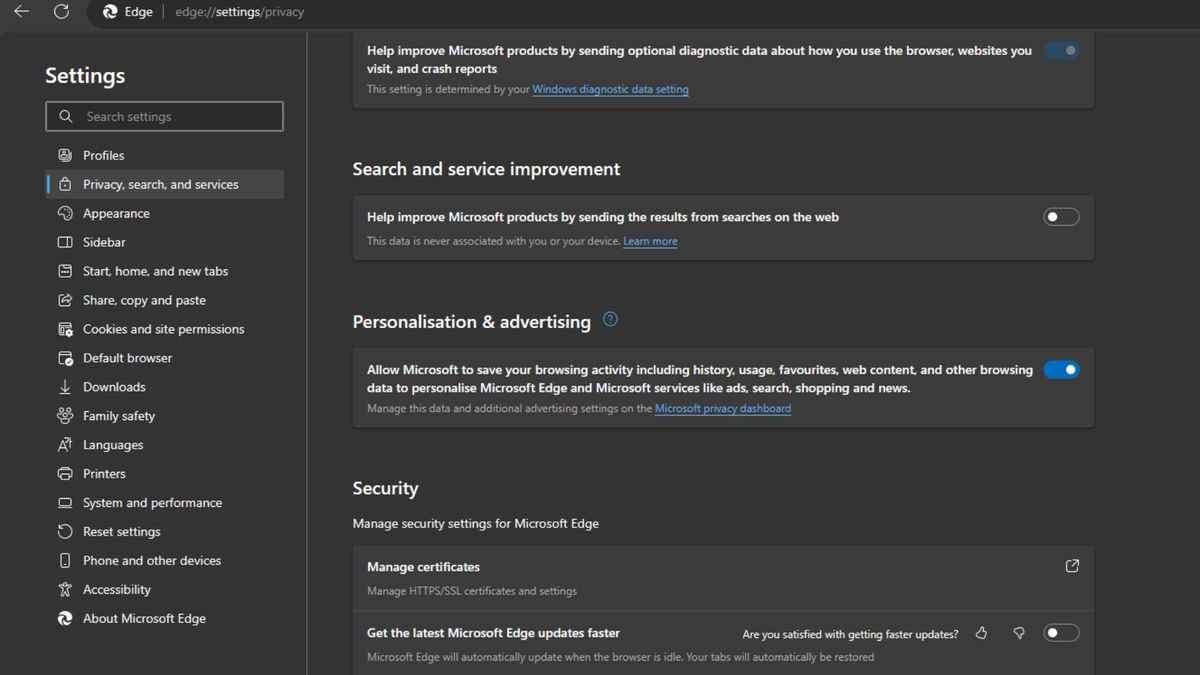
Task: Enable sending web search results to Microsoft
Action: [1061, 216]
